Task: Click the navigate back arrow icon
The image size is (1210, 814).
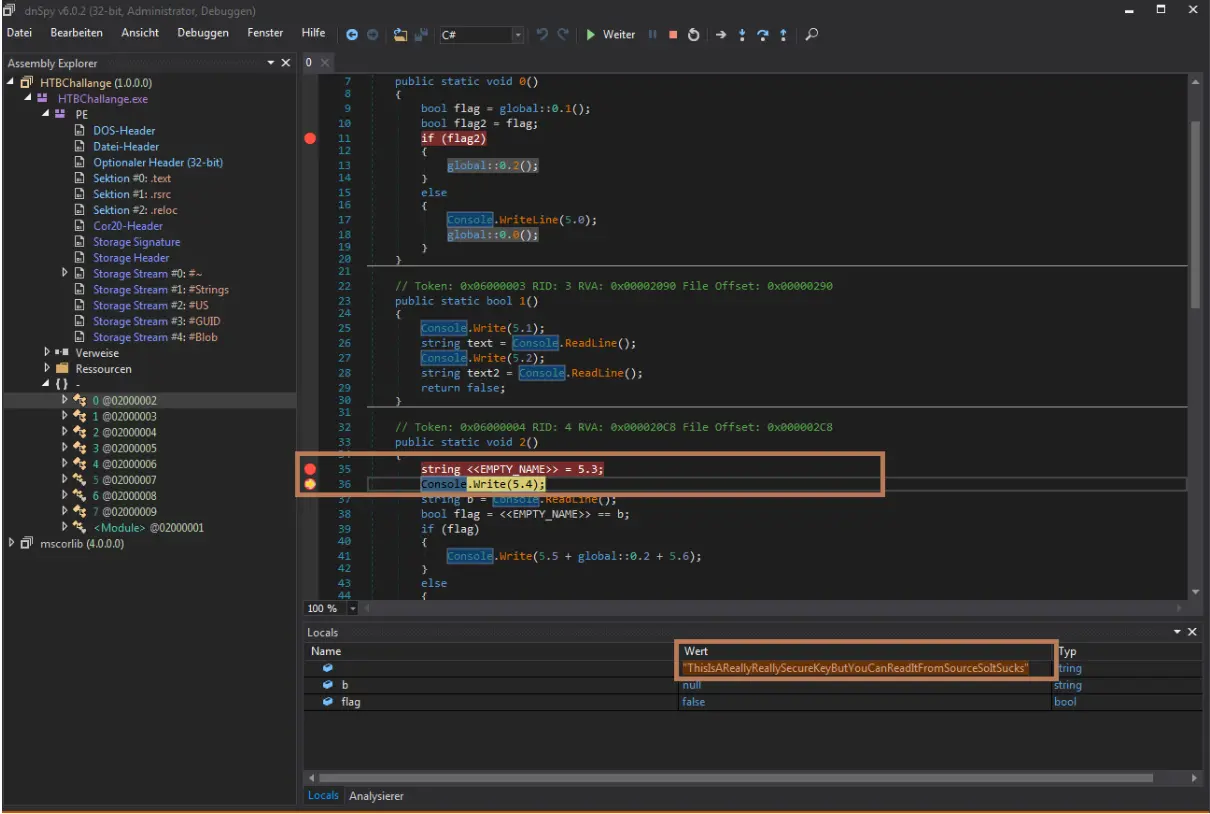Action: tap(352, 35)
